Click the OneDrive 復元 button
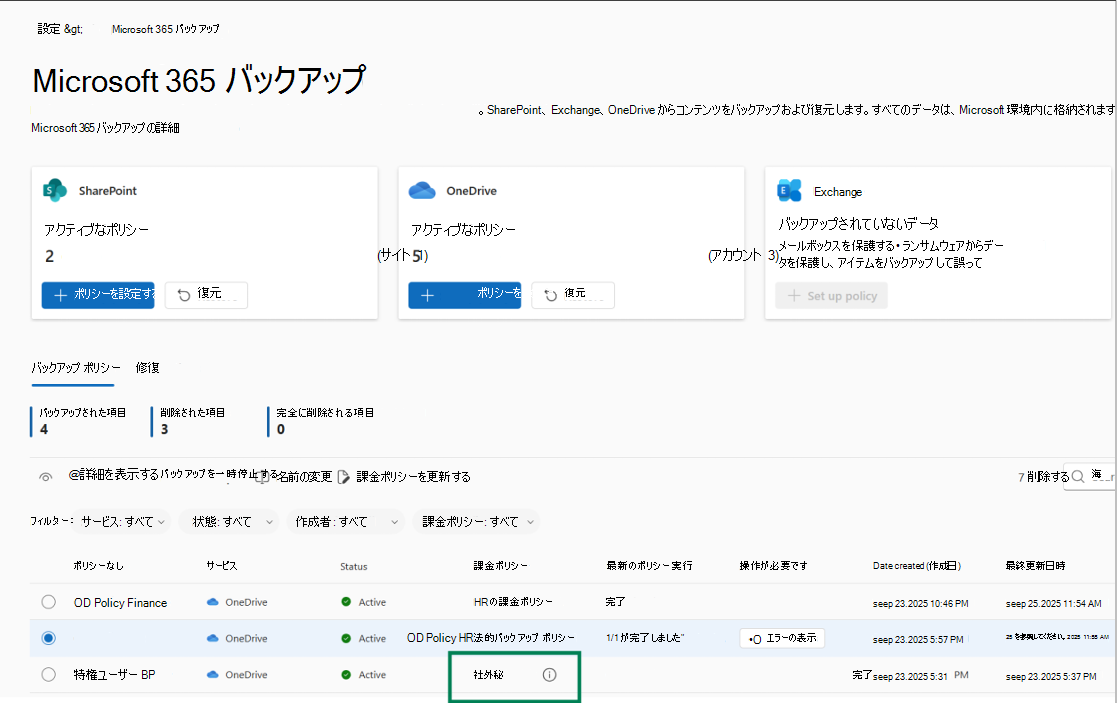This screenshot has width=1117, height=703. pyautogui.click(x=573, y=295)
